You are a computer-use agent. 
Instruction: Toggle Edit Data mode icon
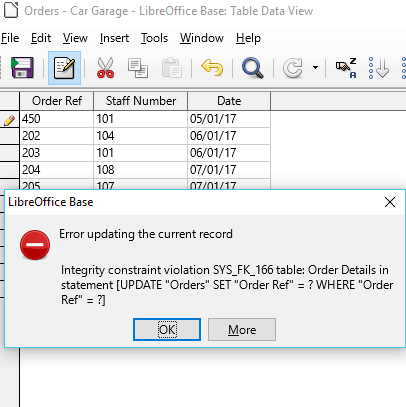coord(64,68)
